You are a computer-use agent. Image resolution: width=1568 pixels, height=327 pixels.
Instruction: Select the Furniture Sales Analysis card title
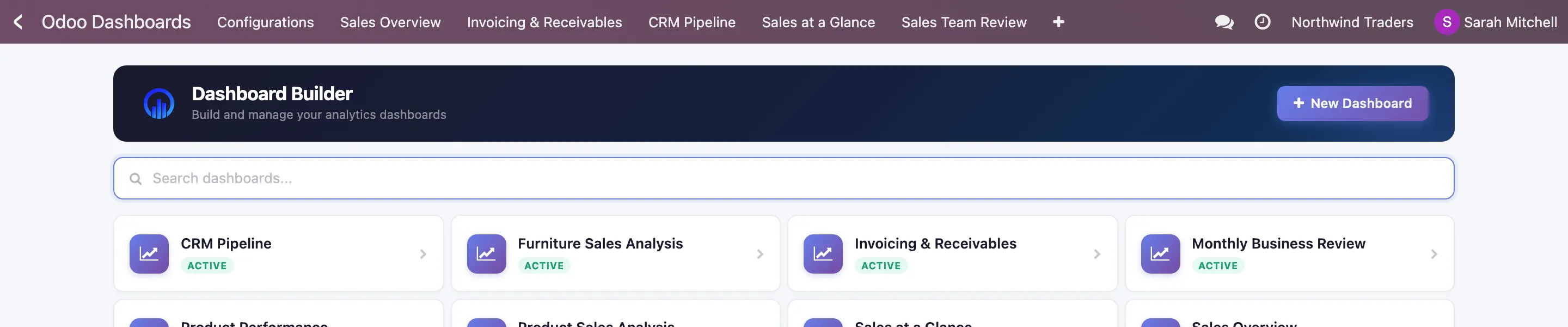(600, 244)
